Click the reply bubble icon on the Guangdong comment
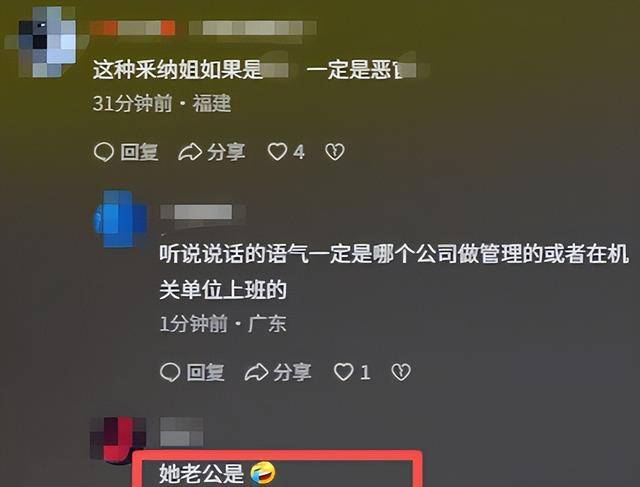Viewport: 640px width, 487px height. tap(170, 372)
